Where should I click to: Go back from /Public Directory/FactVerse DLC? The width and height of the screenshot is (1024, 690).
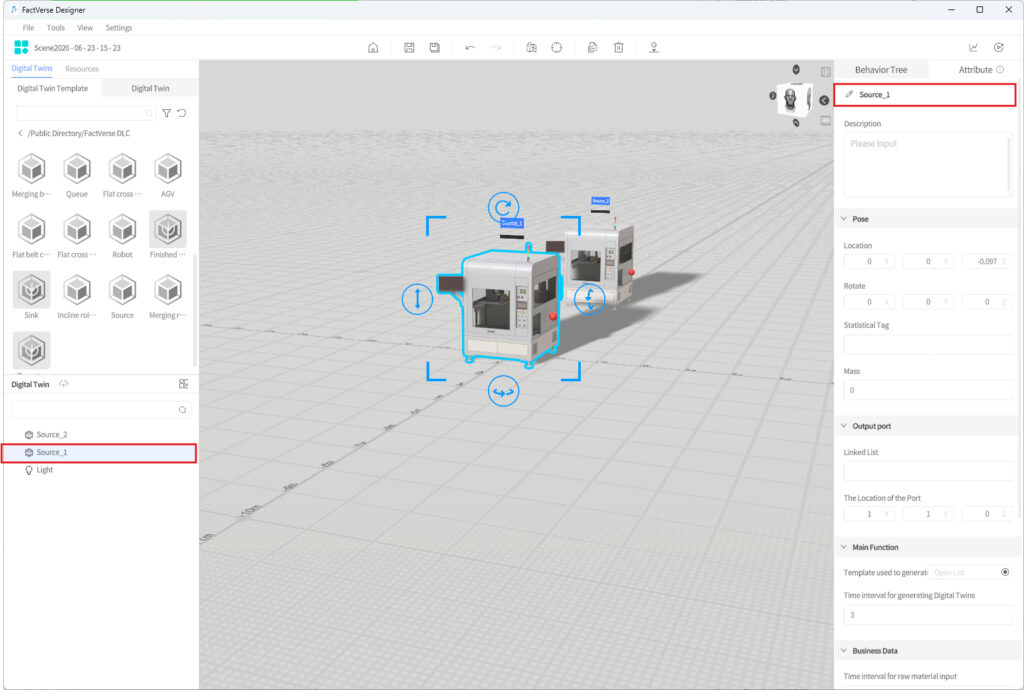pos(20,133)
